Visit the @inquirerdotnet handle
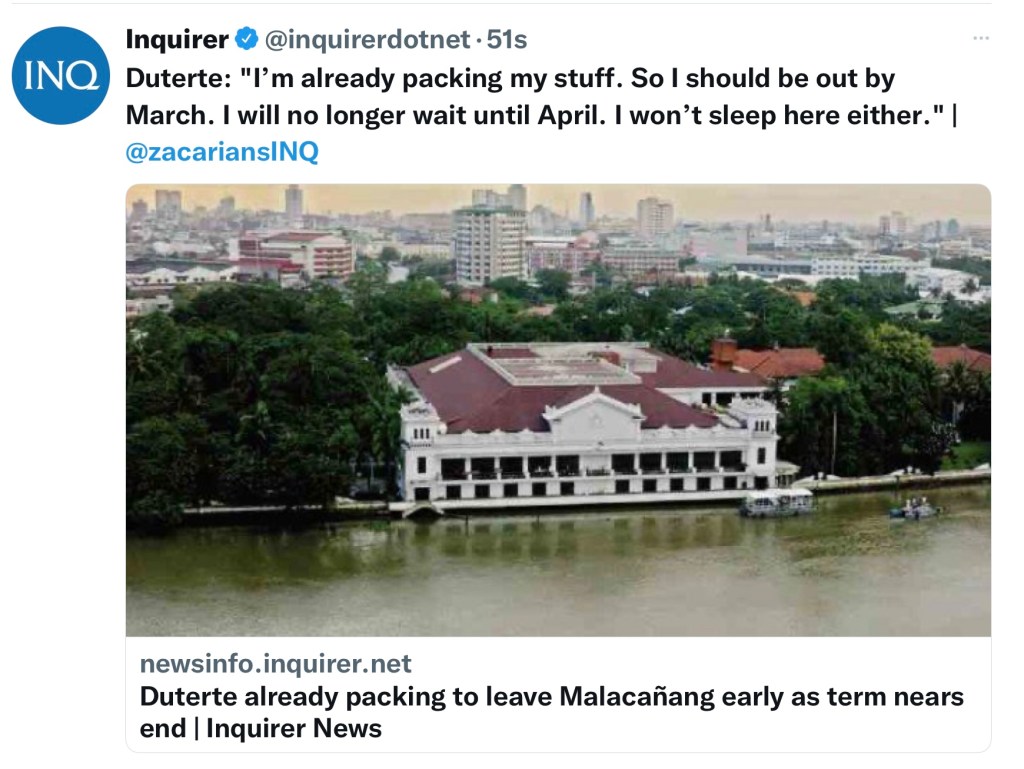Screen dimensions: 1024x769 [366, 40]
